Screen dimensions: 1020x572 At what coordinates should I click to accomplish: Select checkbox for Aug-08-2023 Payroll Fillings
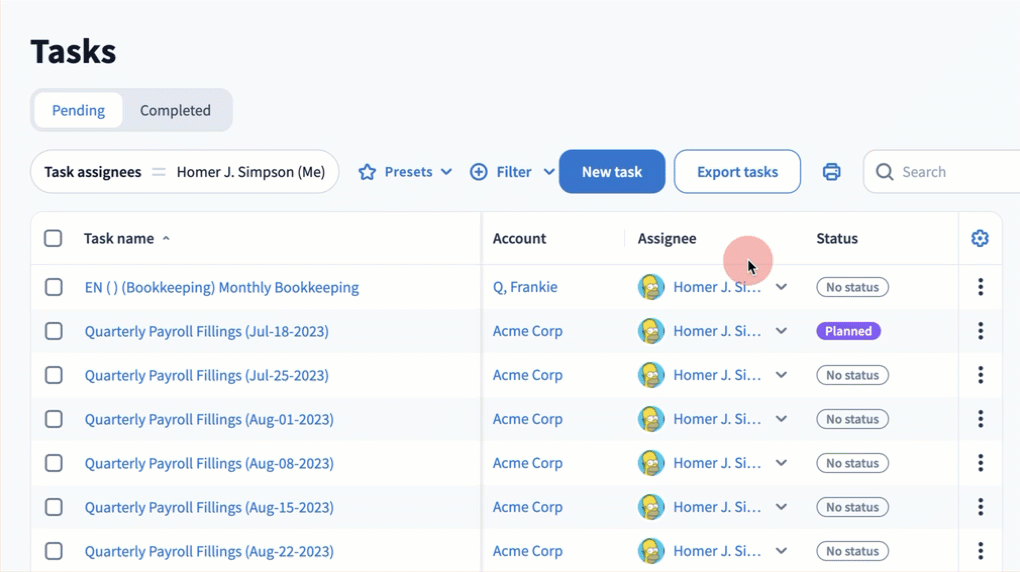tap(53, 463)
